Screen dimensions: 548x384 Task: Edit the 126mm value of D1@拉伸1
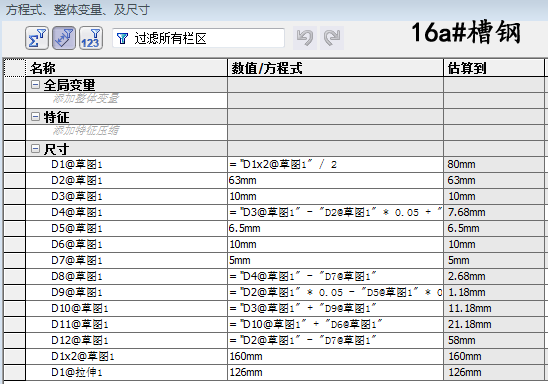(336, 372)
